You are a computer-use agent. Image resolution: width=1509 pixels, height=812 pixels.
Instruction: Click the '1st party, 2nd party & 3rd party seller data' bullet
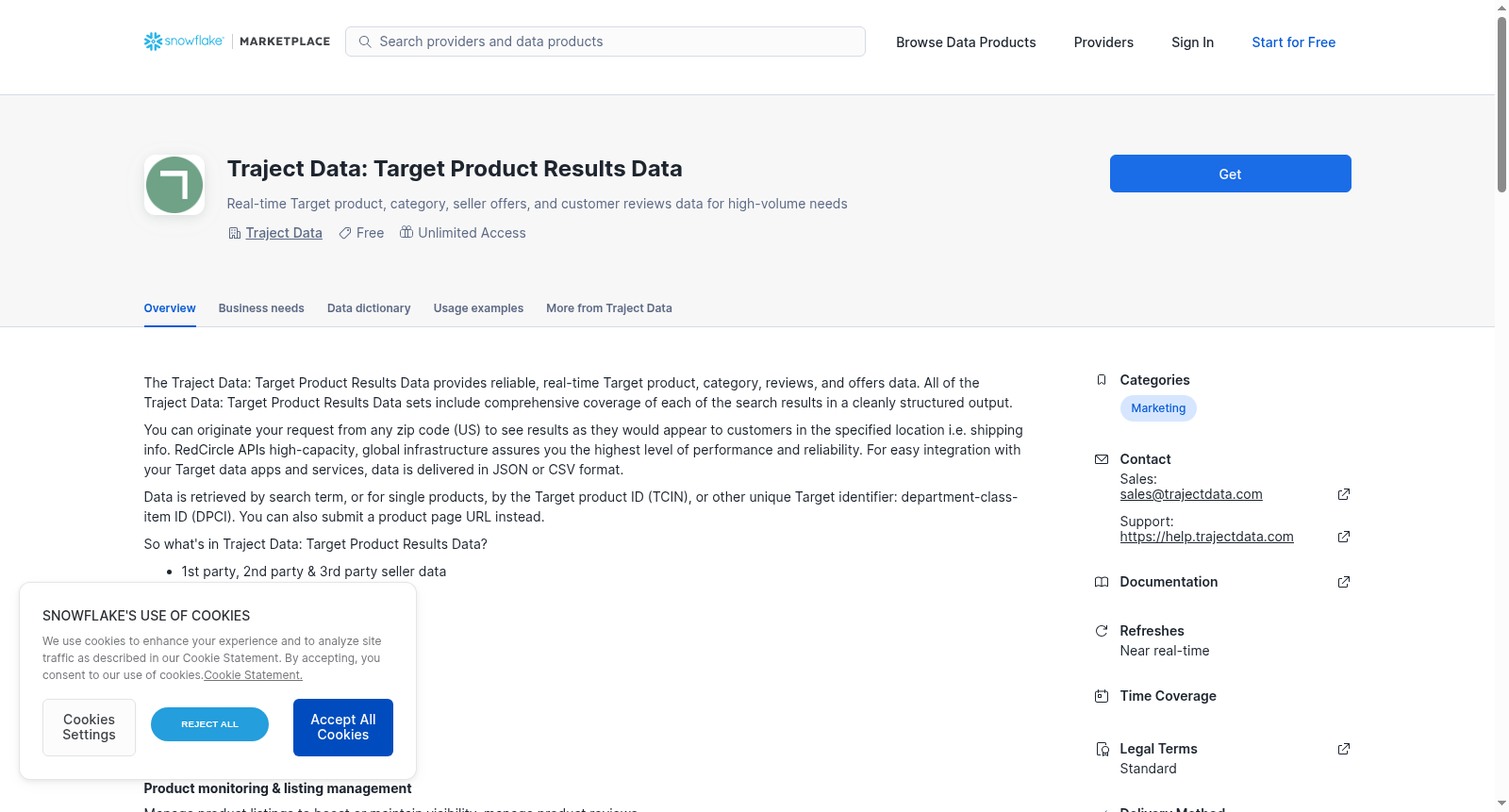[314, 572]
